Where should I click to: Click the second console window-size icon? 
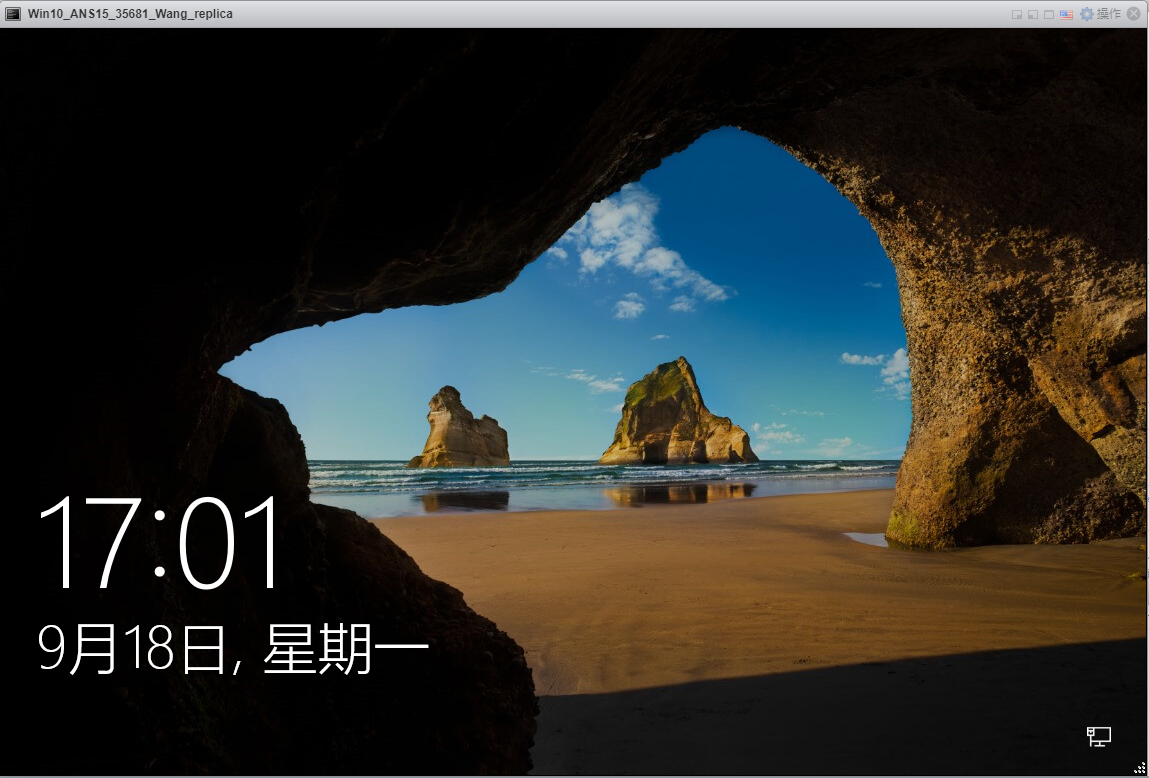pos(1032,15)
